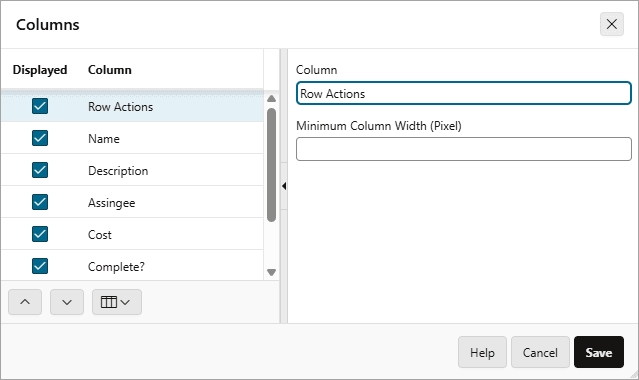Move selected column up with arrow button

point(25,302)
